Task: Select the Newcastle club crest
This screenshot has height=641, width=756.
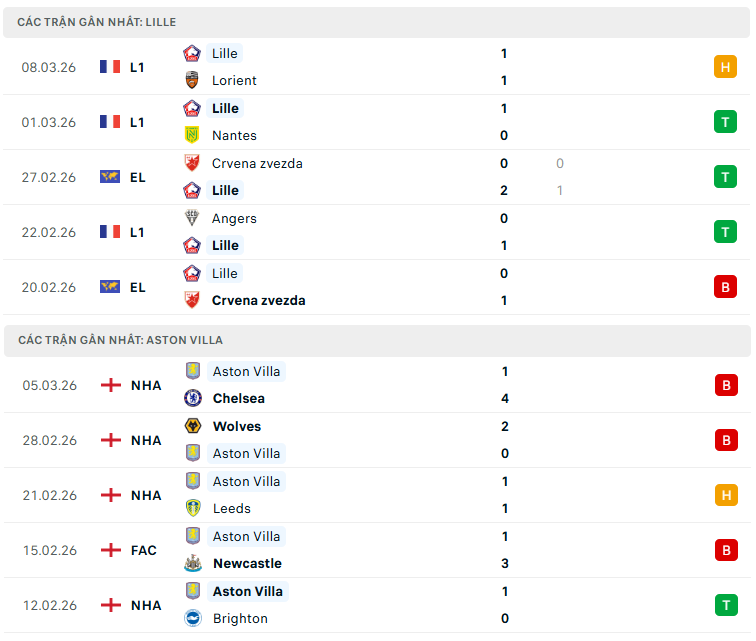Action: tap(193, 563)
